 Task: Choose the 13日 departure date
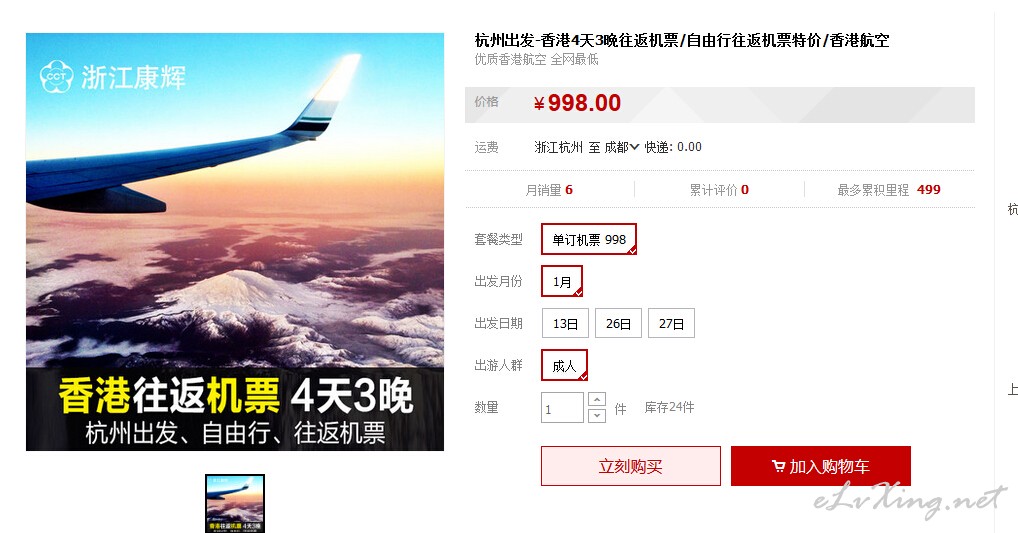565,323
